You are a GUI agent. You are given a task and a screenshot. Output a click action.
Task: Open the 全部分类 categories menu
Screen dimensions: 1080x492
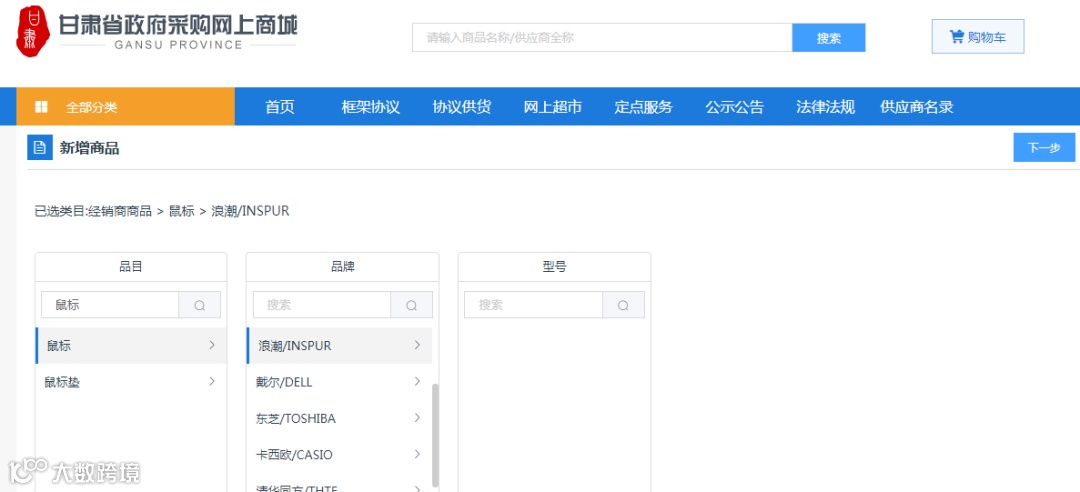pos(125,107)
